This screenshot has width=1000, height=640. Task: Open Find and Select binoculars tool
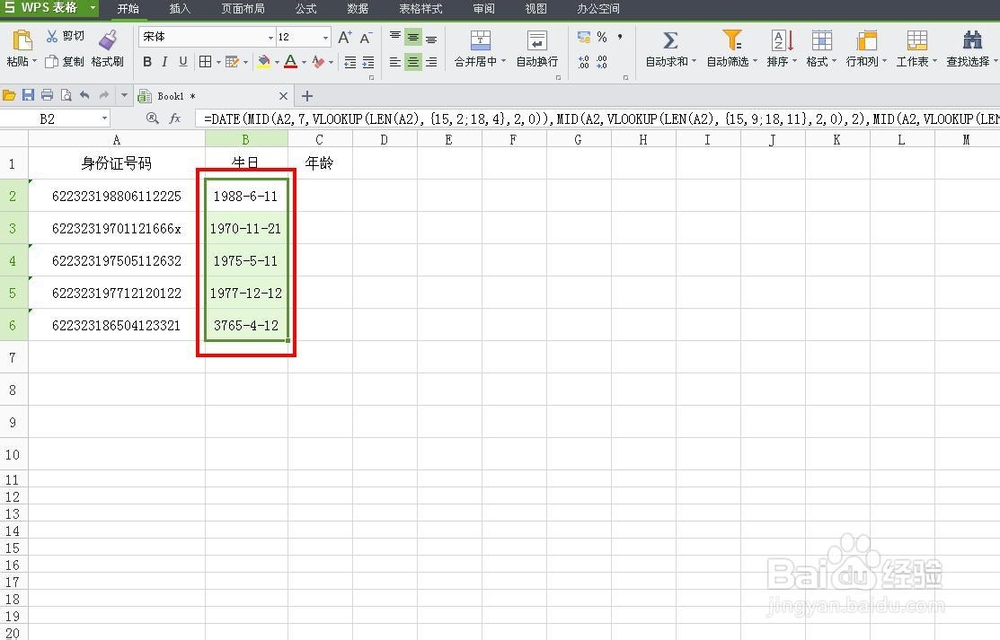click(x=972, y=40)
